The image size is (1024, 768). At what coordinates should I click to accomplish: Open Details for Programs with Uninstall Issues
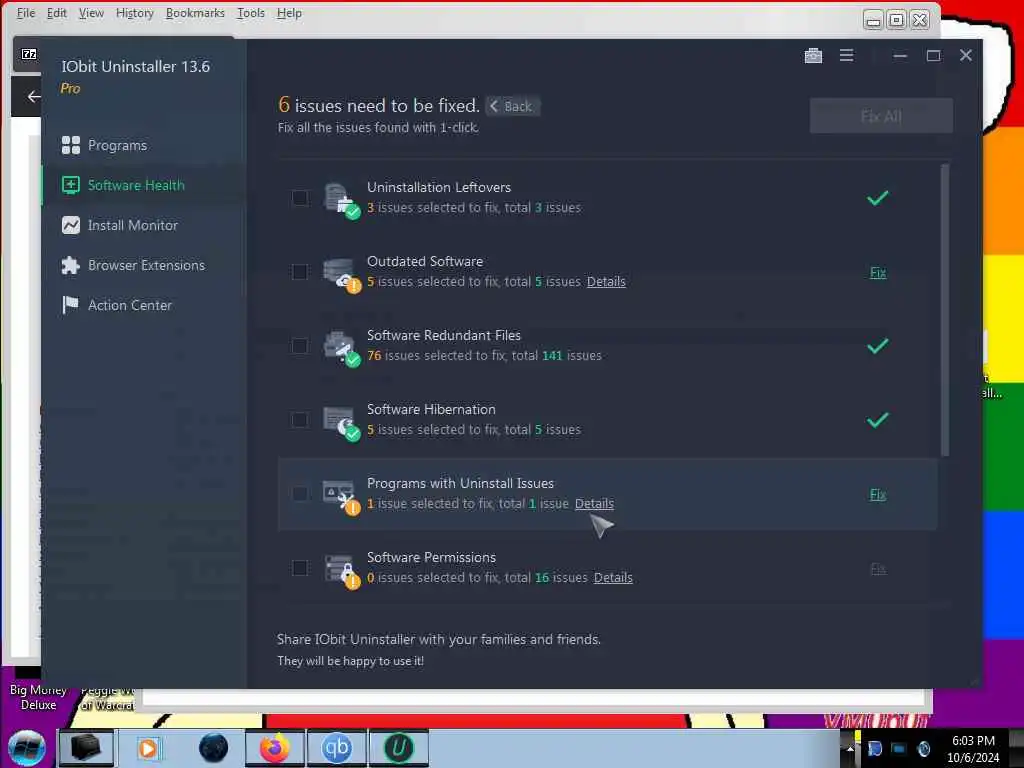(x=594, y=504)
